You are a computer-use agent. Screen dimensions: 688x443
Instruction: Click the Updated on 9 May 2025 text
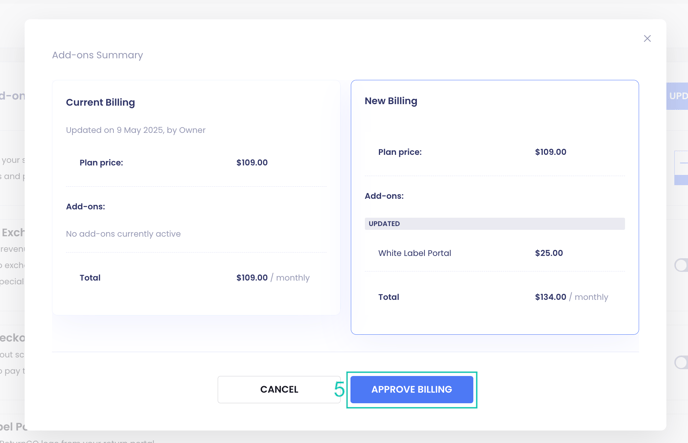136,130
